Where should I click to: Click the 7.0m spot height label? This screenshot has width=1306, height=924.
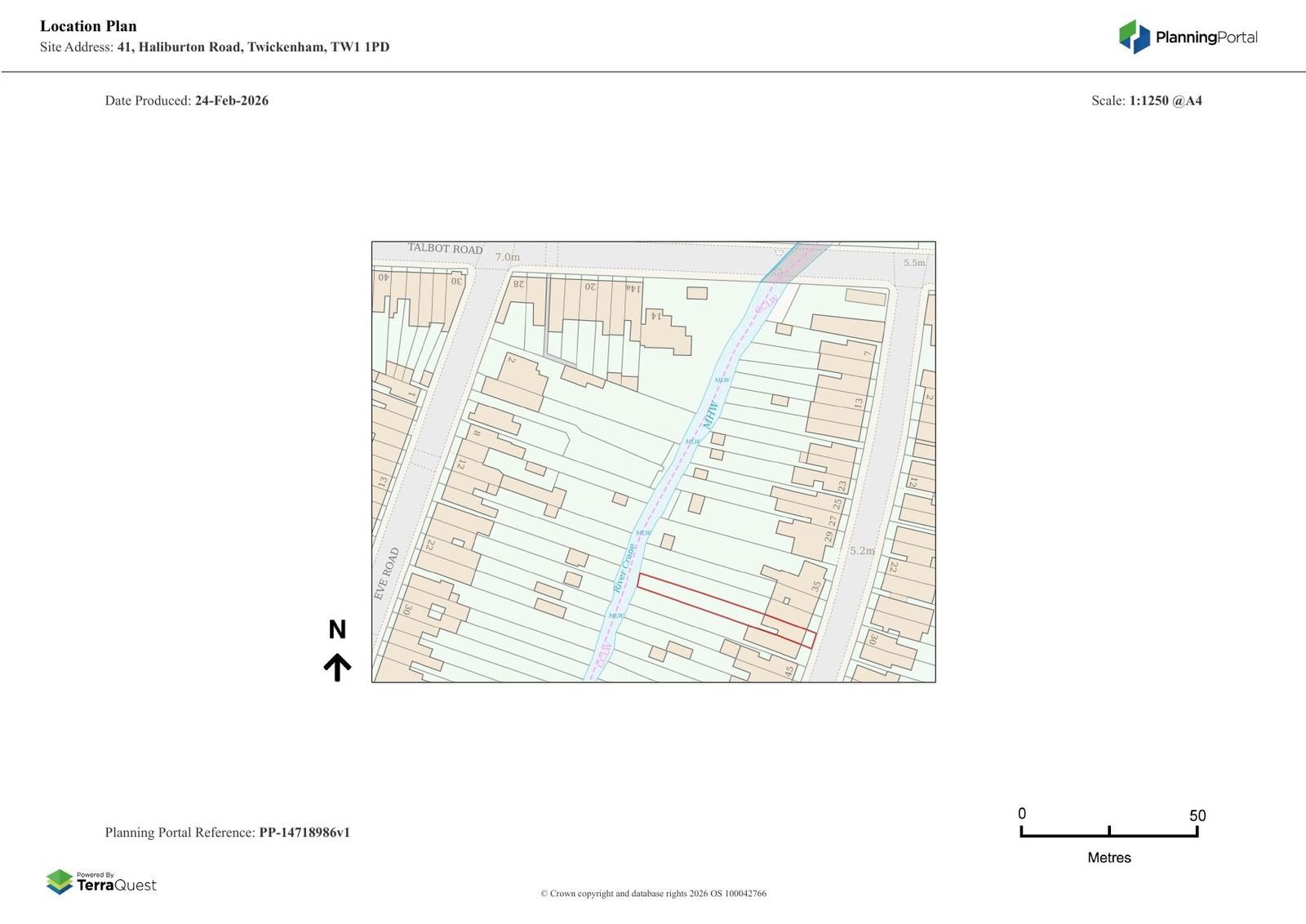point(507,257)
